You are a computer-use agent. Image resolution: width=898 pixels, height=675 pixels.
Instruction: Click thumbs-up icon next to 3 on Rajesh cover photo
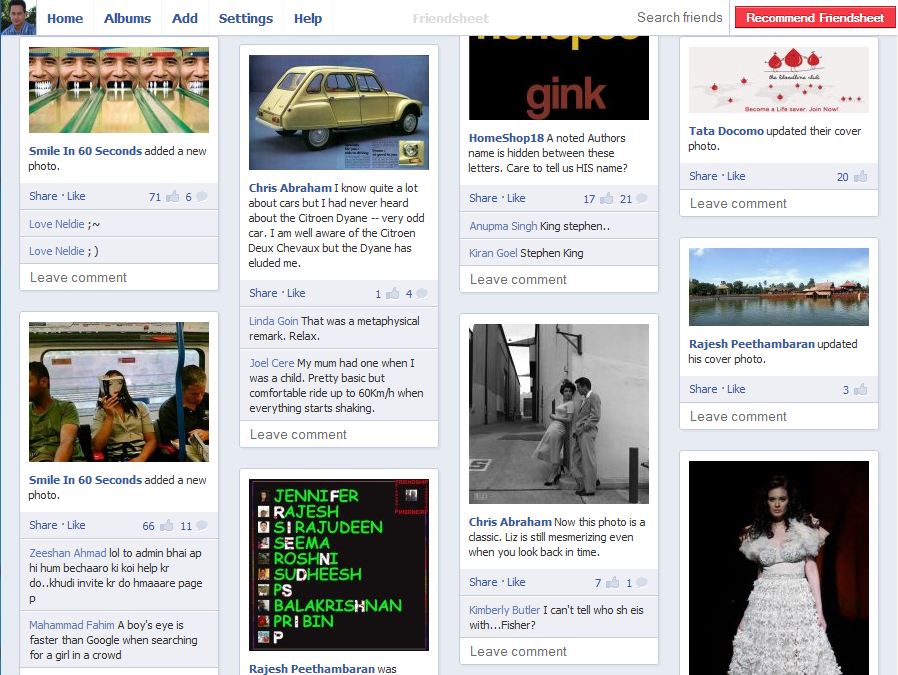(x=860, y=390)
